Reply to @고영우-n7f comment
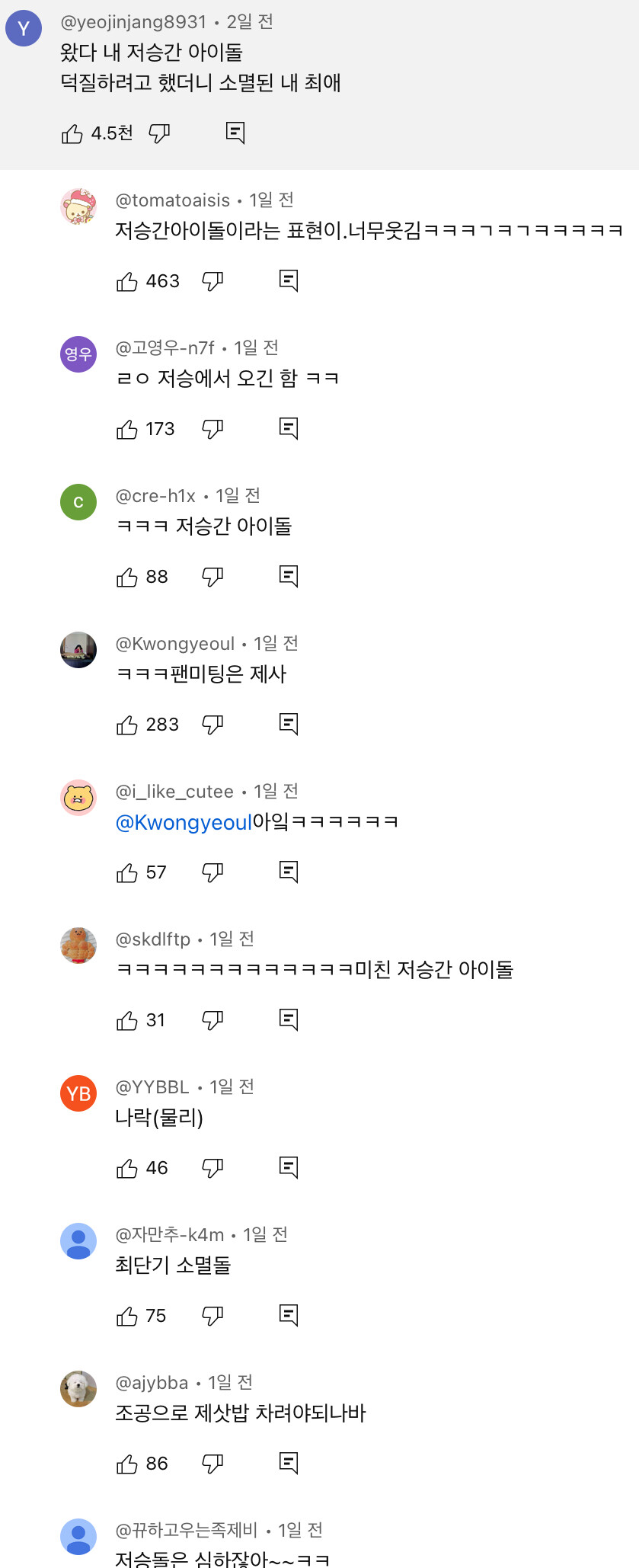Screen dimensions: 639x1568 pyautogui.click(x=289, y=429)
